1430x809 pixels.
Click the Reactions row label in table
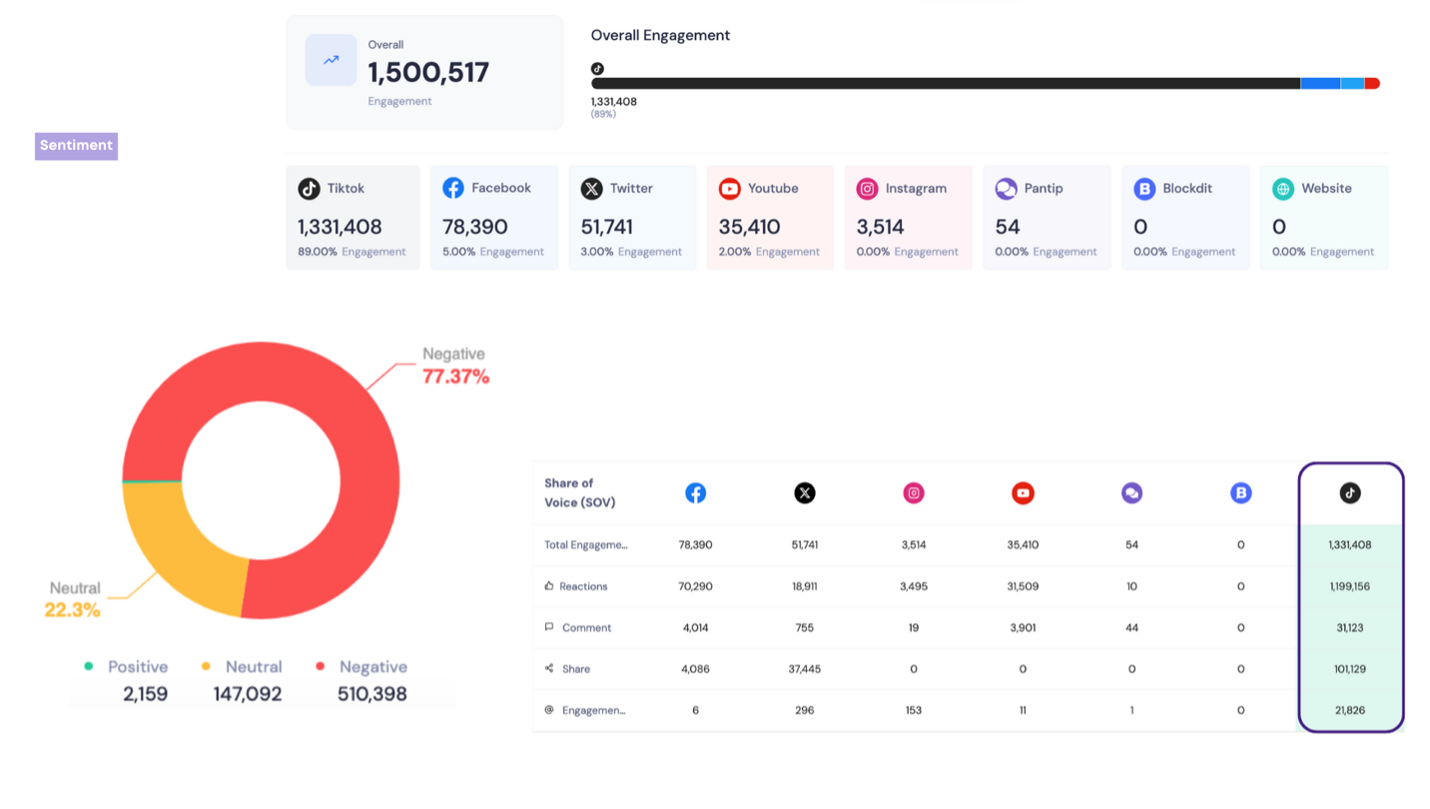click(x=582, y=586)
